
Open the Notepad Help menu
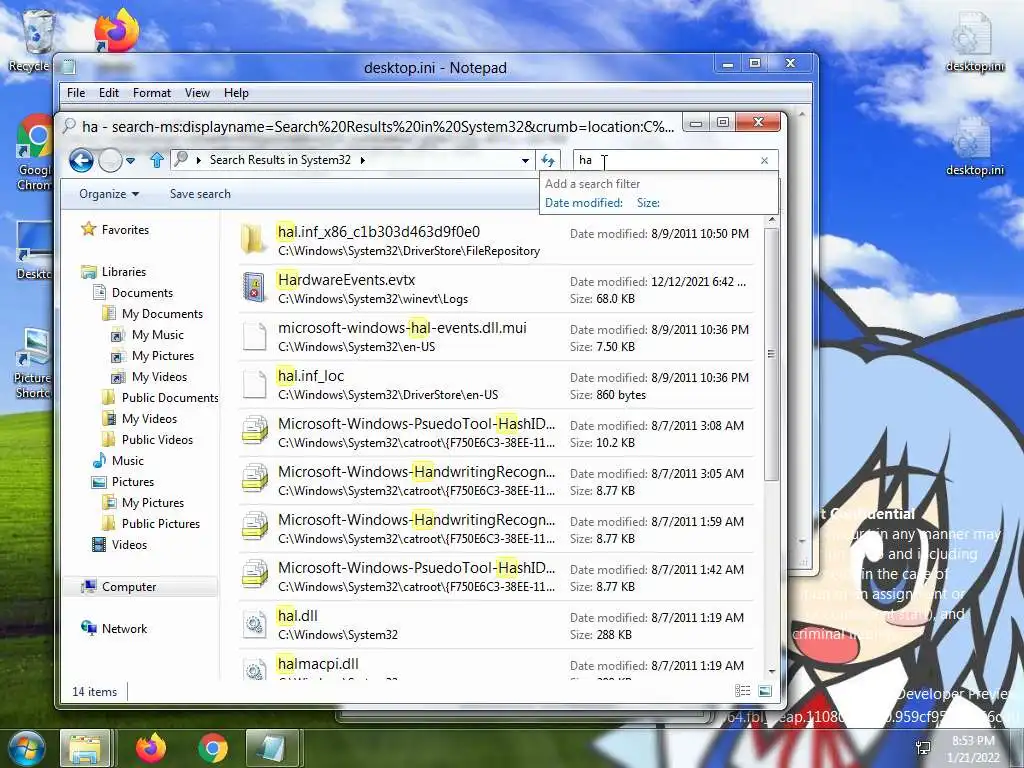click(236, 93)
